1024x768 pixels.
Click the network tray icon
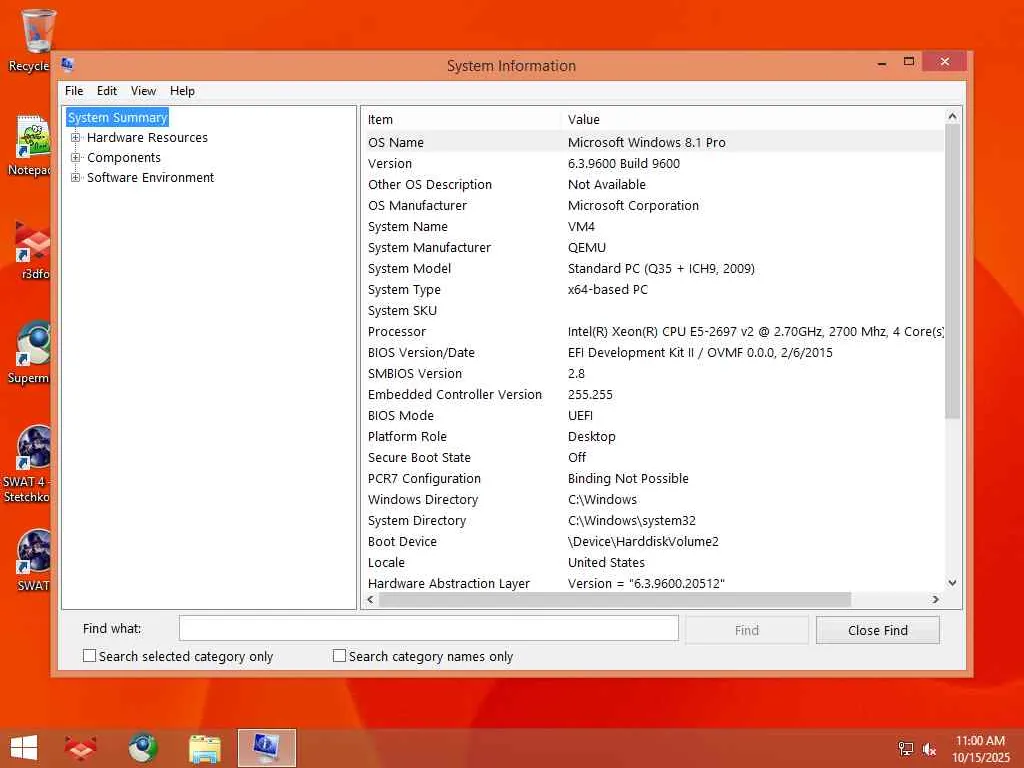(x=906, y=749)
